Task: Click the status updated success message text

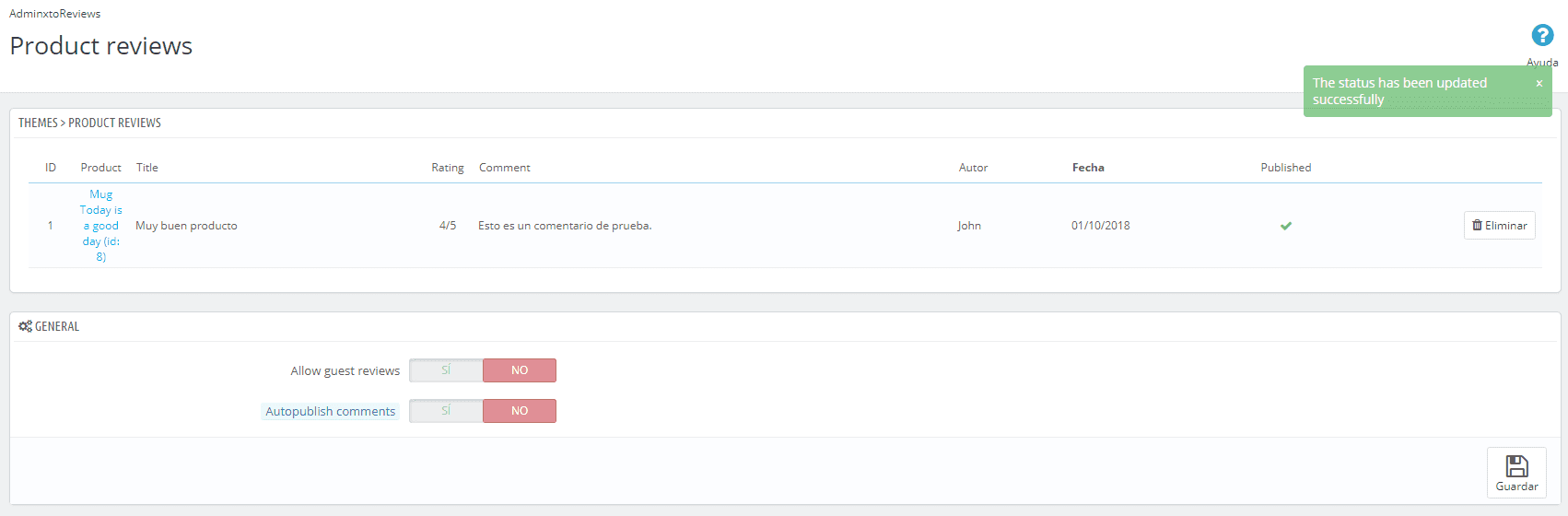Action: (x=1399, y=91)
